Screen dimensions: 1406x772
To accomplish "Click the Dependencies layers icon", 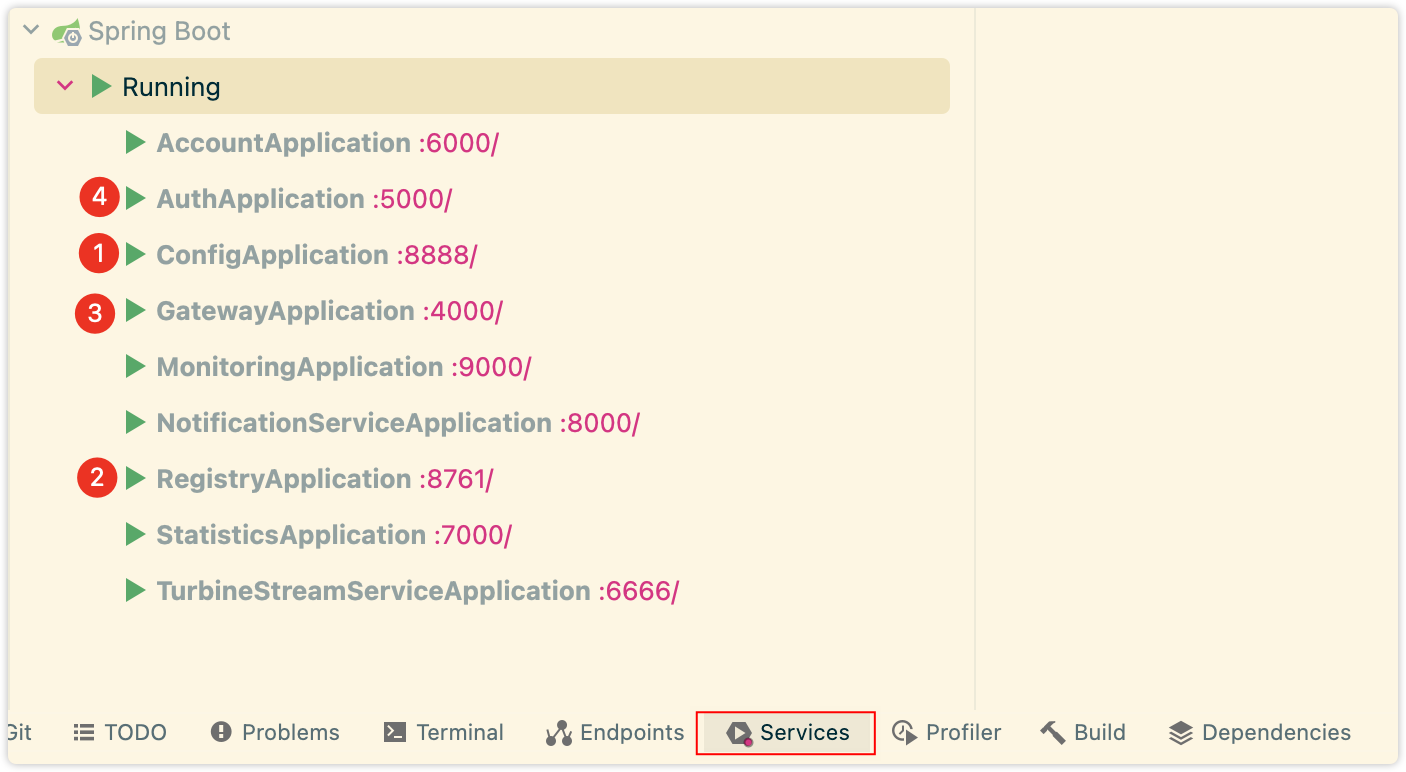I will (x=1181, y=733).
